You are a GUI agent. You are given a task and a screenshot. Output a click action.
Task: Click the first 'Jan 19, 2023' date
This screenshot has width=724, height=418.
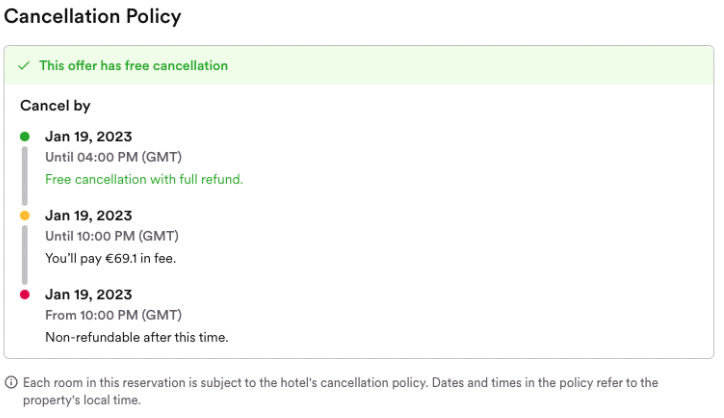pos(89,137)
